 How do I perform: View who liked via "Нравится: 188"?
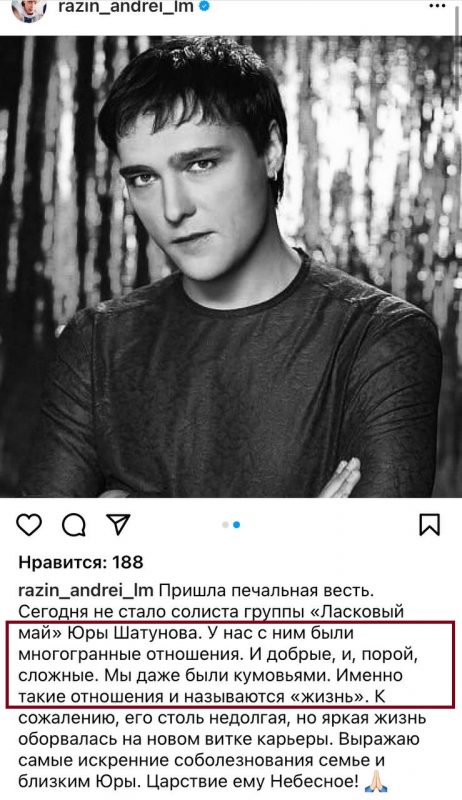(81, 562)
